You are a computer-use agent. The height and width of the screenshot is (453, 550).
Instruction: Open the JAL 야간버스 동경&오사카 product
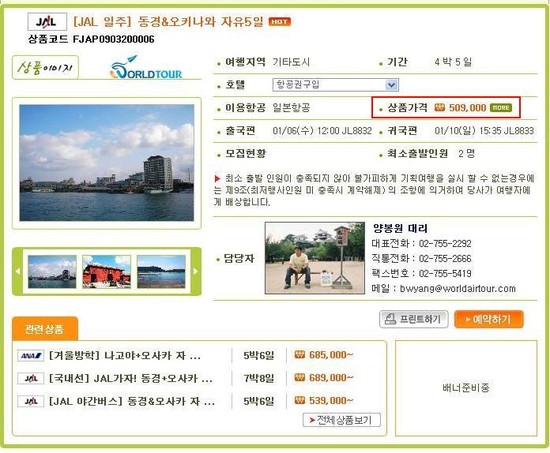(132, 401)
